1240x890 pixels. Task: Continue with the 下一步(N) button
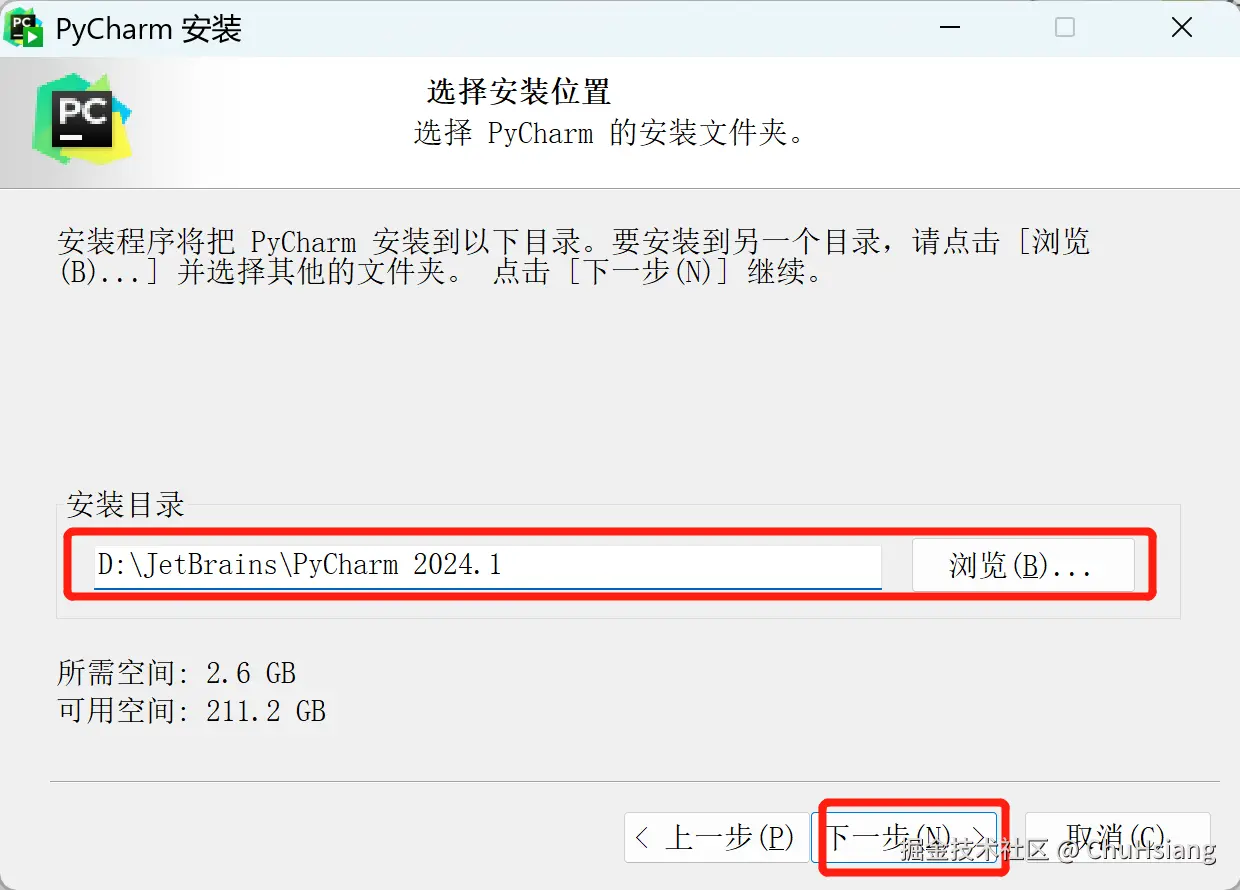[904, 837]
